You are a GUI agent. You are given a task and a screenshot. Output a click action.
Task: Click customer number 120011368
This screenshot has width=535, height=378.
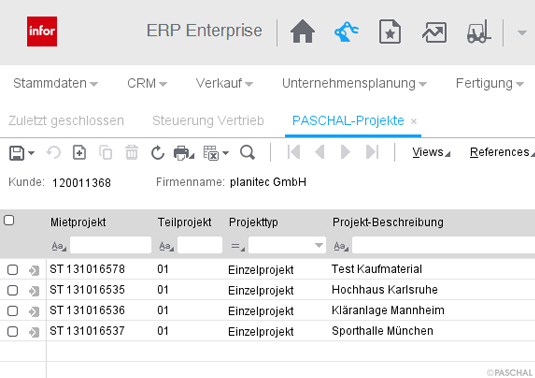[x=82, y=183]
